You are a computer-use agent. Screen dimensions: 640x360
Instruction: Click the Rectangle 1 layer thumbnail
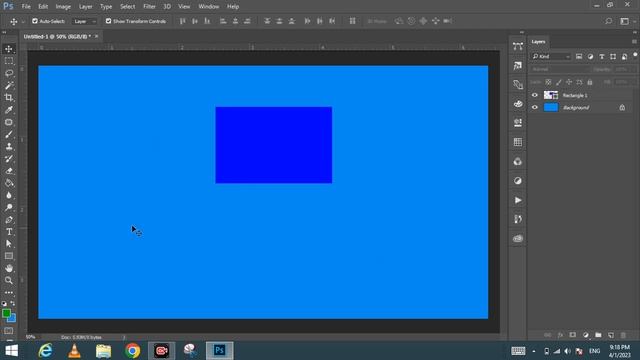click(551, 95)
